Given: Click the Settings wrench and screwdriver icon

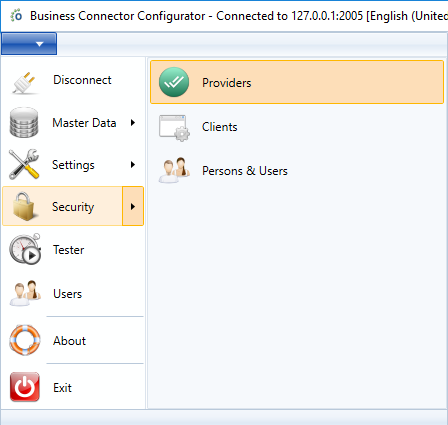Looking at the screenshot, I should [24, 164].
